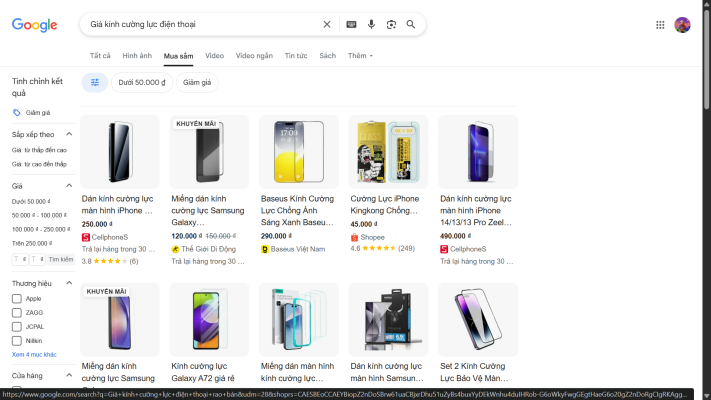This screenshot has width=711, height=400.
Task: Click the Baseus Việt Nam store icon
Action: coord(265,249)
